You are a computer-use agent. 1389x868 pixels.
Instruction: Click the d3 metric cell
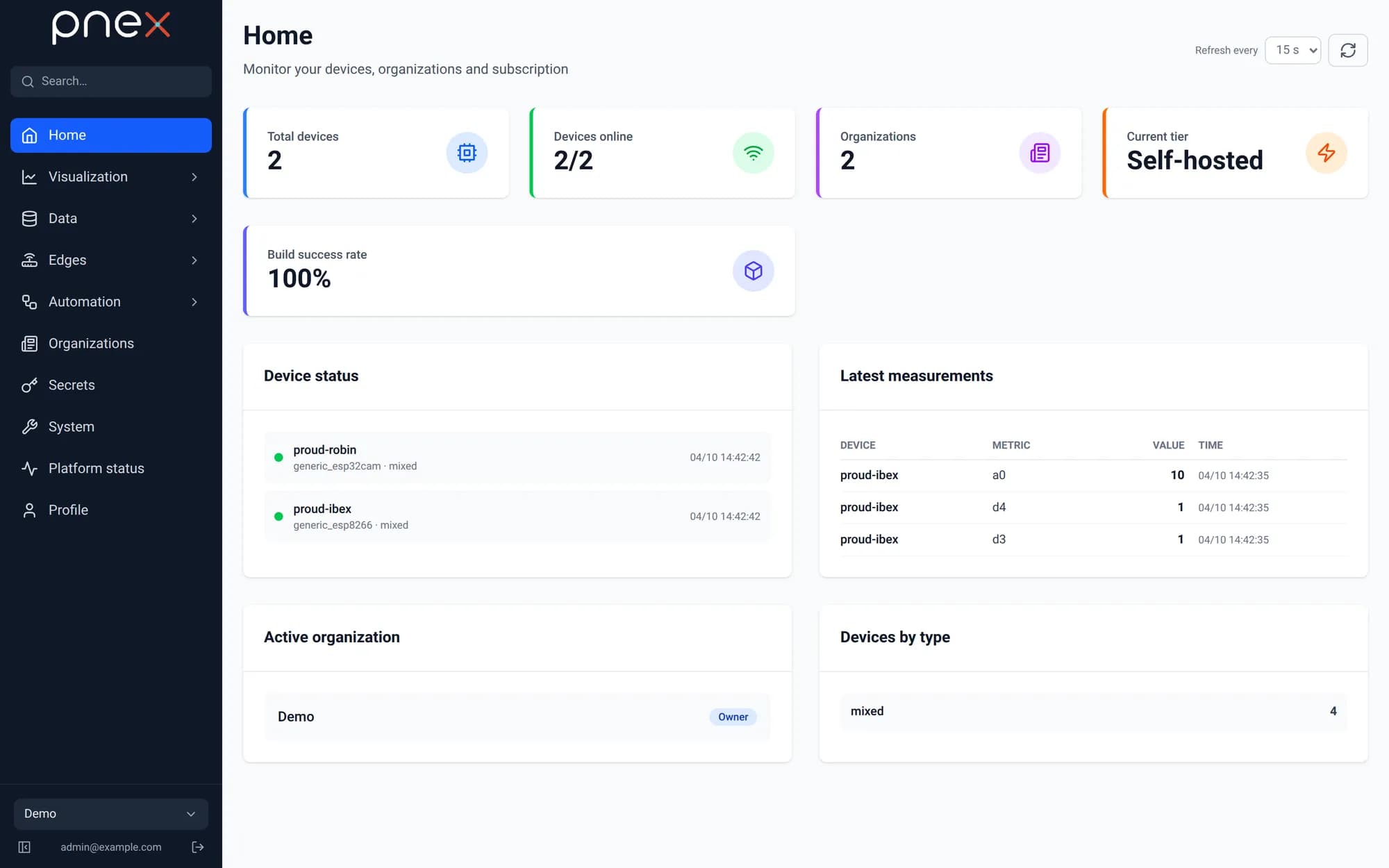click(x=999, y=540)
